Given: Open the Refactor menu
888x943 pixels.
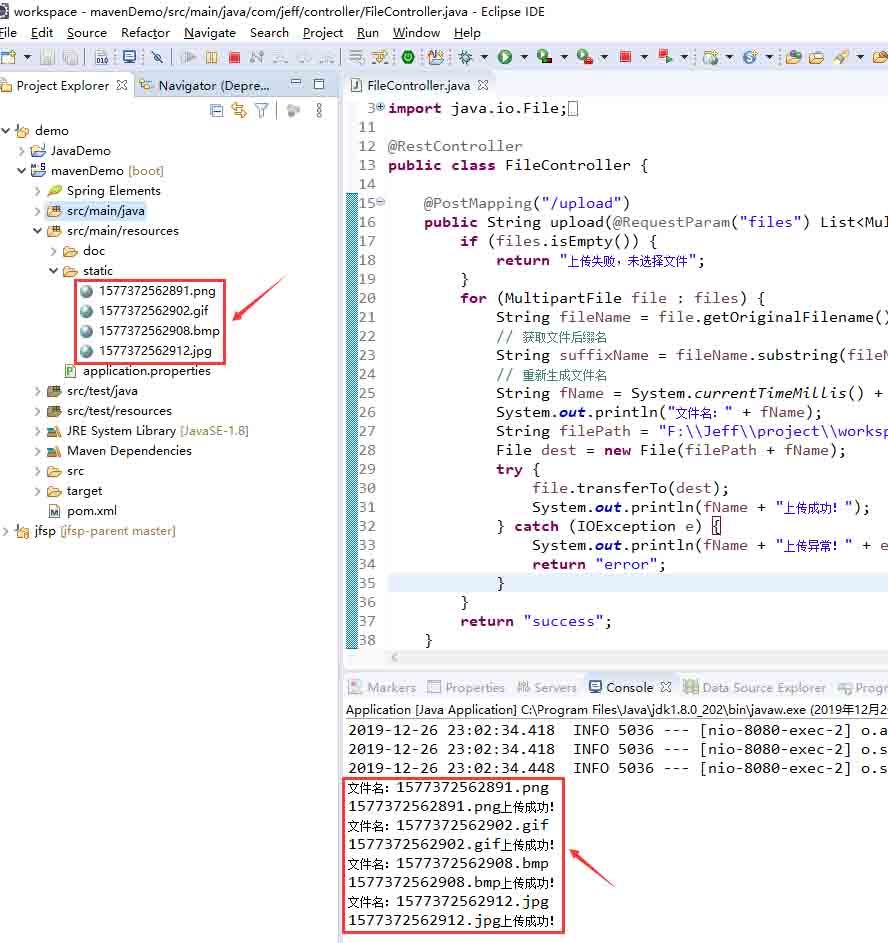Looking at the screenshot, I should tap(145, 33).
